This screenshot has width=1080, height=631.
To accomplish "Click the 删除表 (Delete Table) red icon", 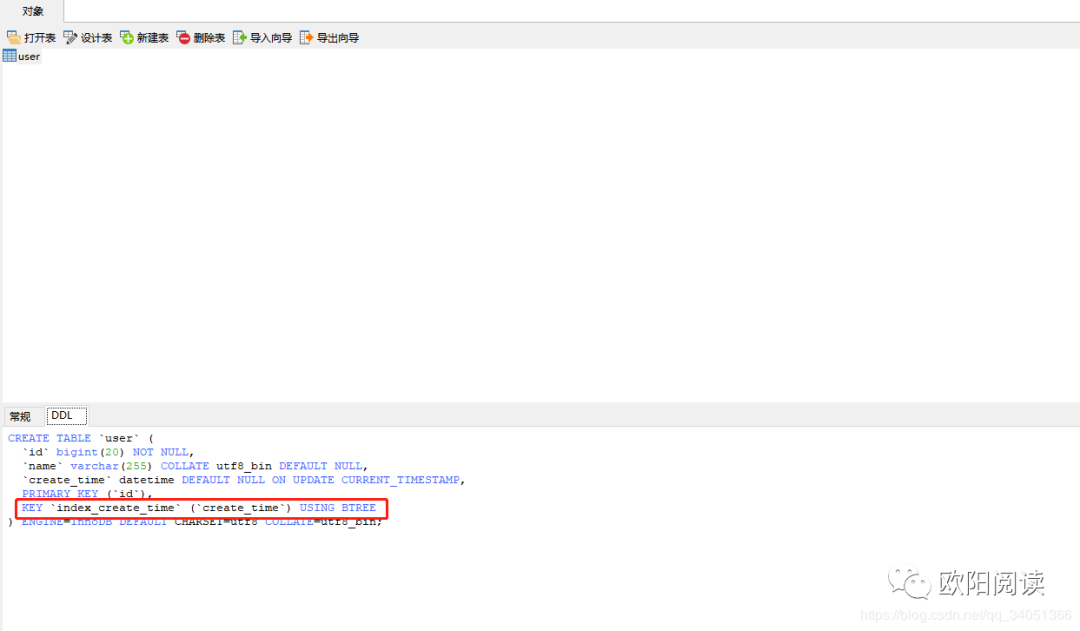I will point(183,37).
